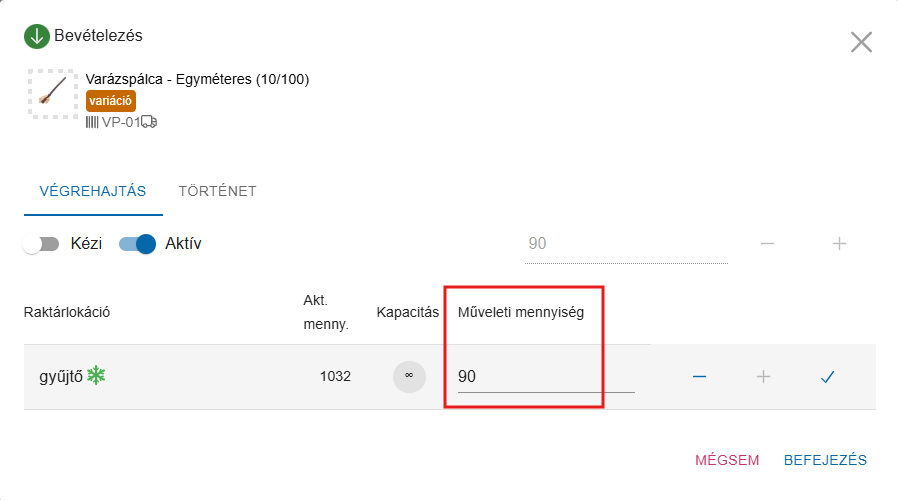Click the green snowflake icon next to gyűjtő

[x=97, y=376]
